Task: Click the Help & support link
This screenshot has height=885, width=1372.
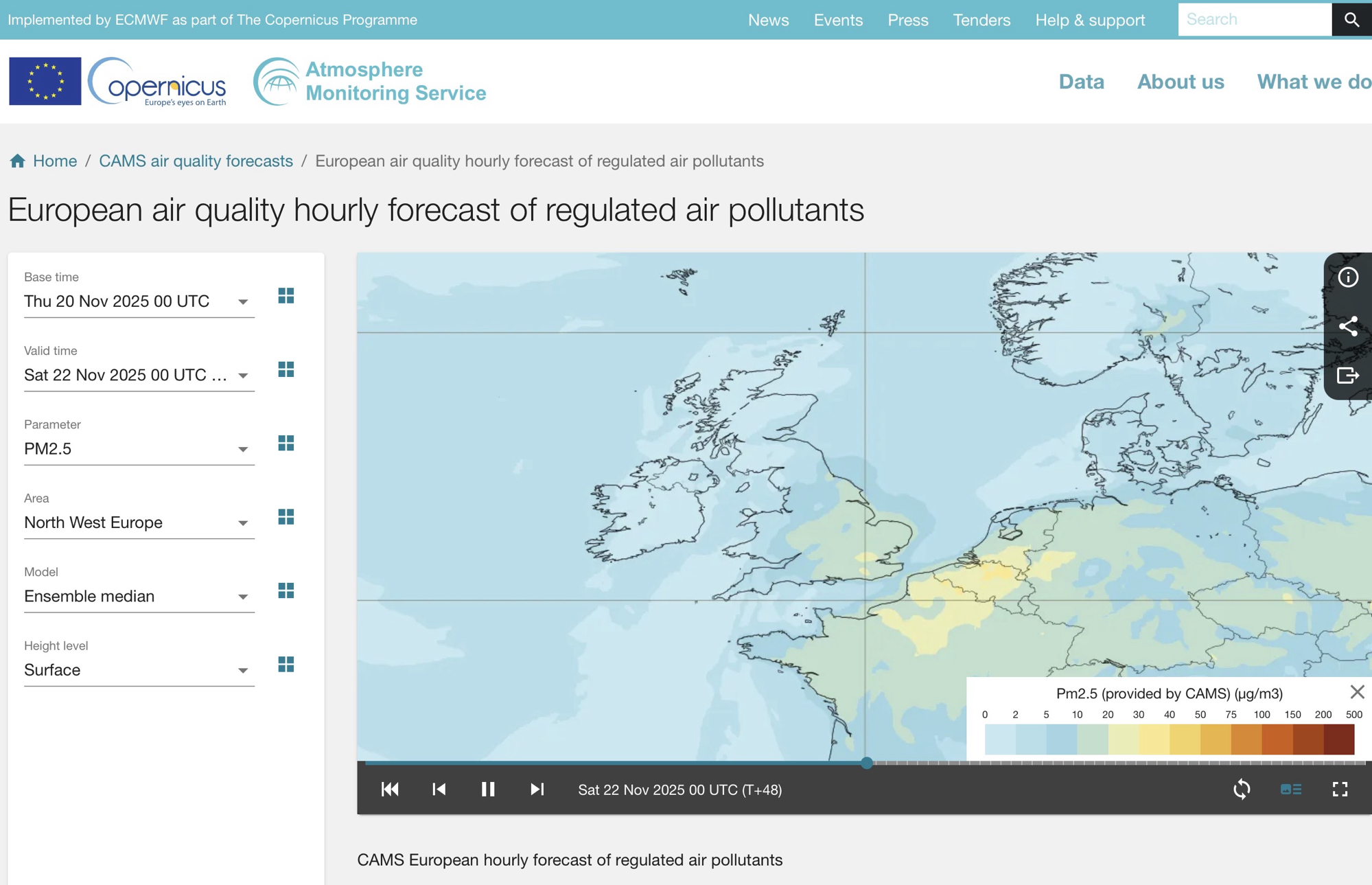Action: [1089, 20]
